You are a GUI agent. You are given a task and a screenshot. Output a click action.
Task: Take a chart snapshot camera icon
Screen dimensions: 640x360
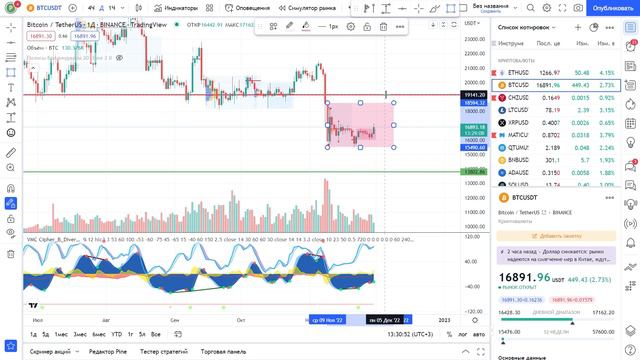pyautogui.click(x=578, y=8)
